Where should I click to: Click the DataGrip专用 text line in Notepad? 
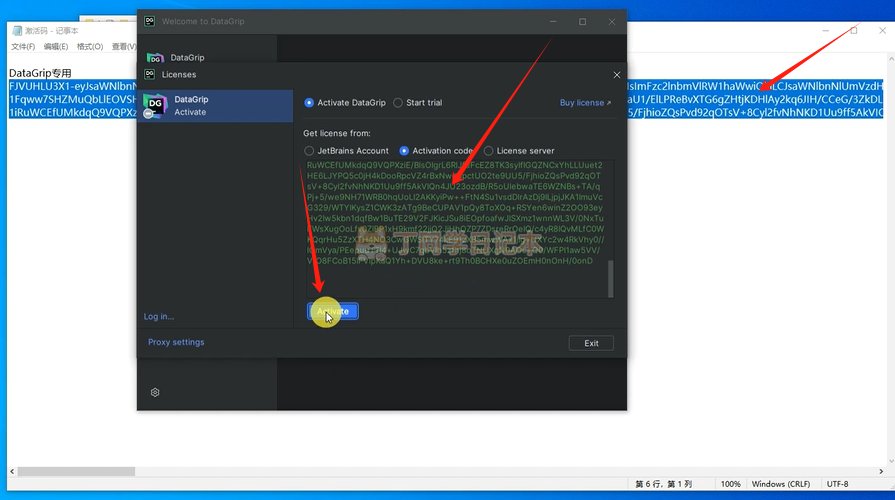tap(41, 73)
